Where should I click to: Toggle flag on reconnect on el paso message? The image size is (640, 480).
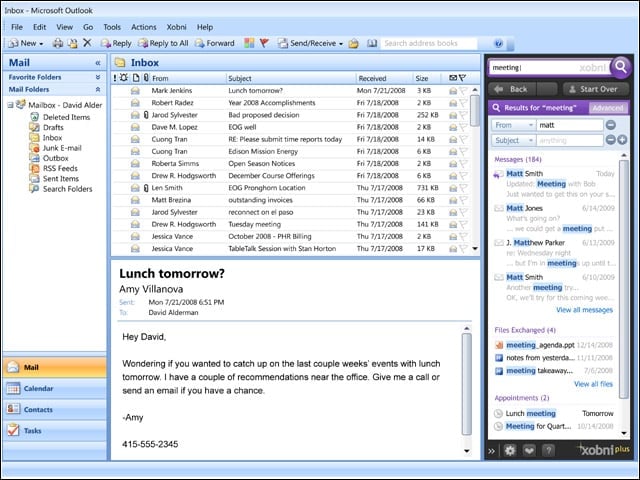click(x=463, y=212)
